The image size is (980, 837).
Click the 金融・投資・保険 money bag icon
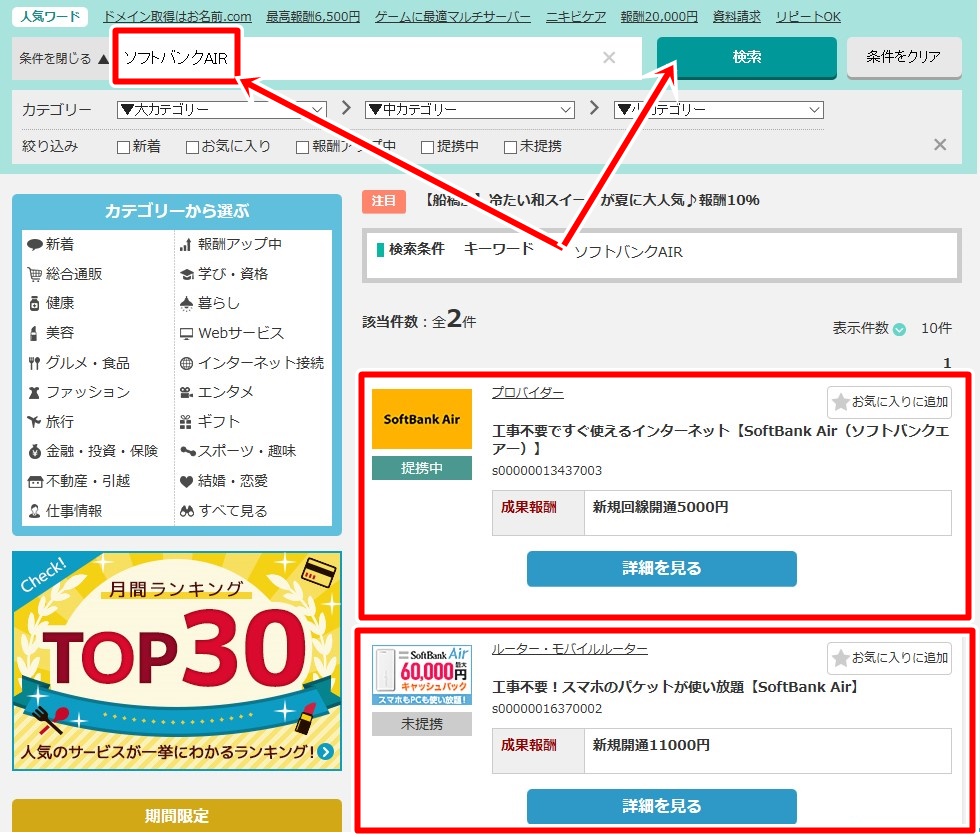(x=35, y=451)
